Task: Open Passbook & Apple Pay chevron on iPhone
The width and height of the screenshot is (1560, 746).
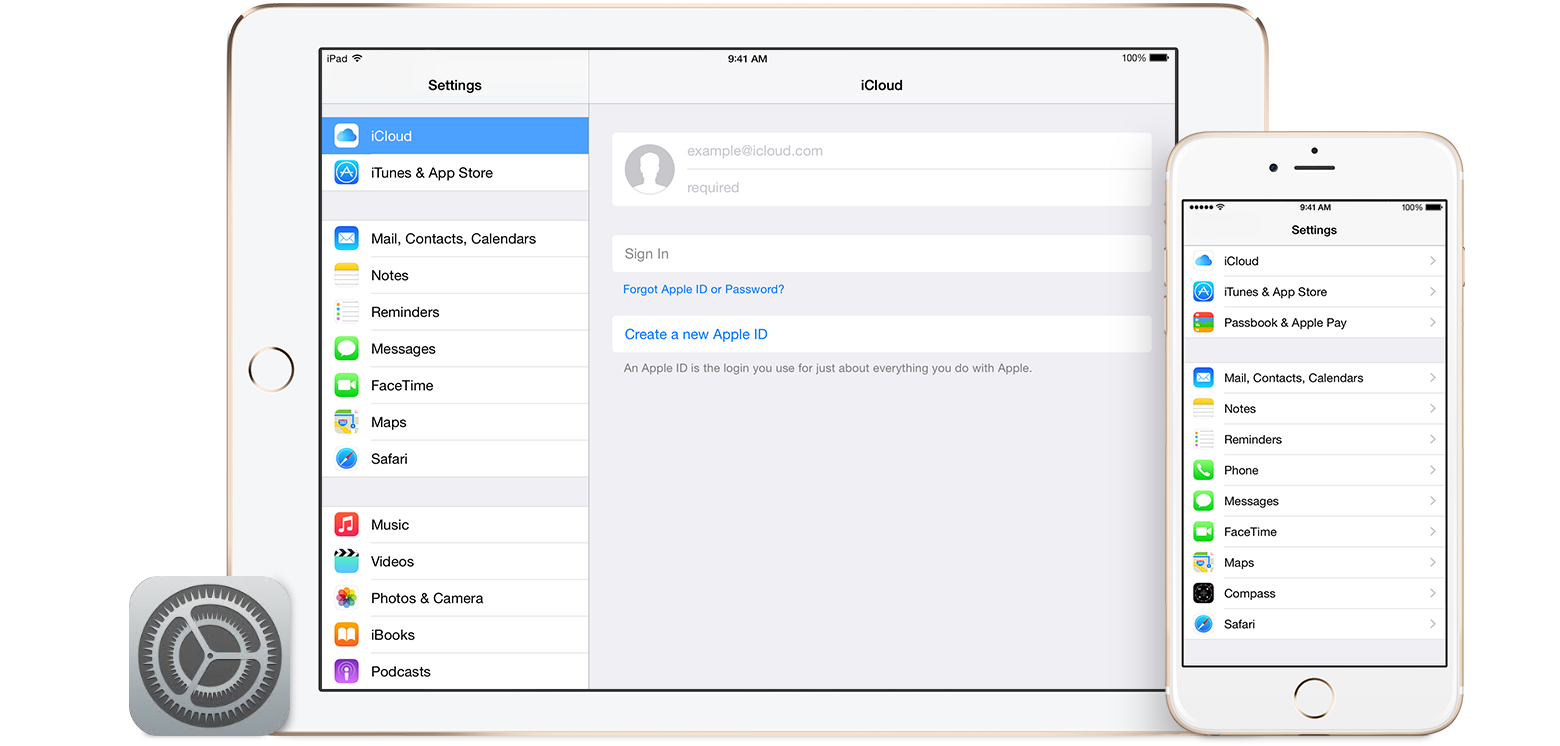Action: 1433,323
